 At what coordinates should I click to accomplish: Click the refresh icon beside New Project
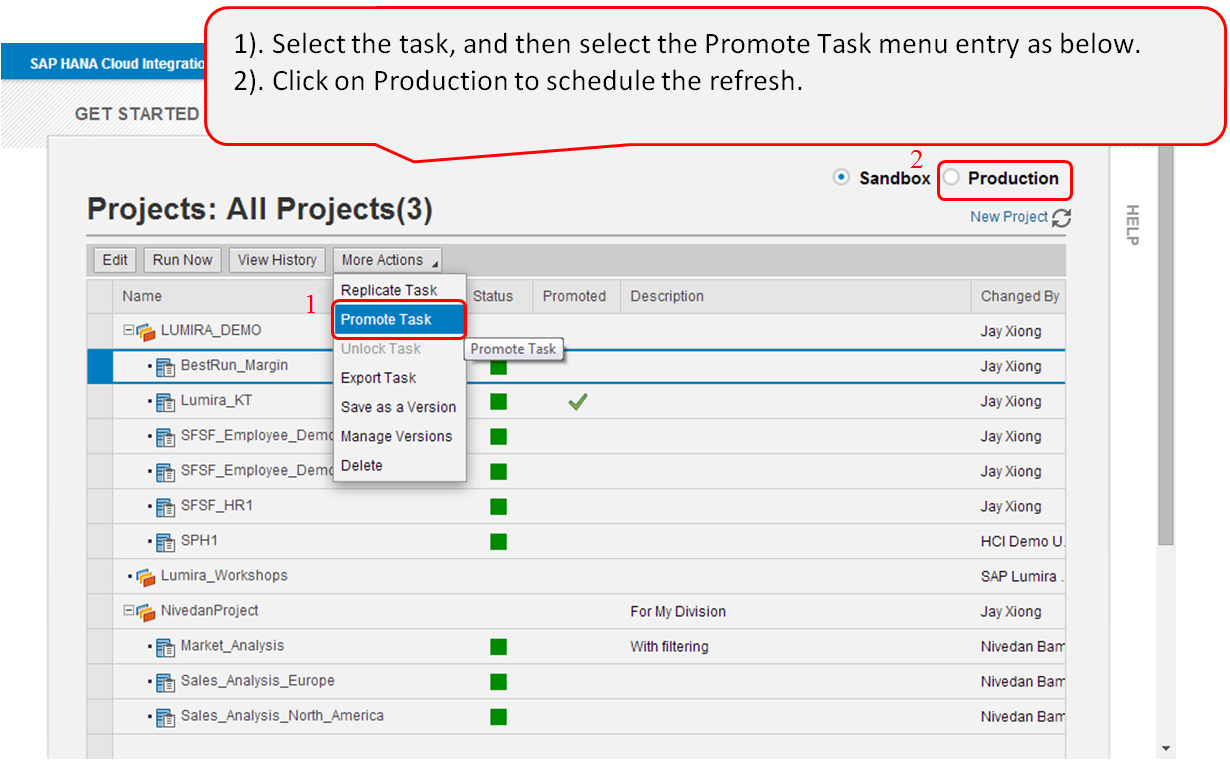click(1061, 218)
